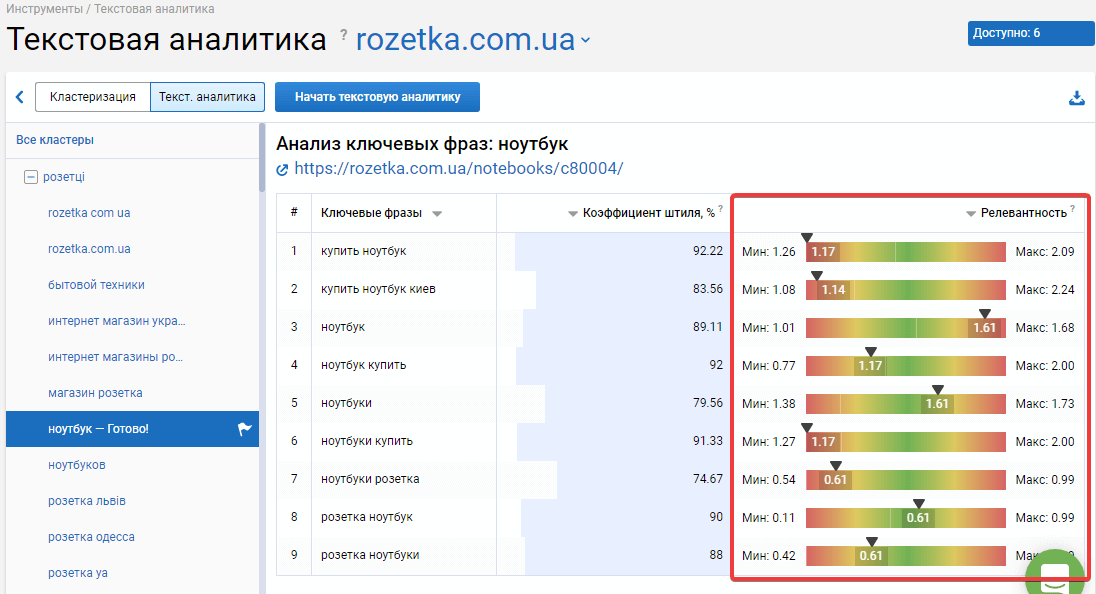Click the value 83.56 in штиль column
This screenshot has height=594, width=1096.
pos(707,289)
